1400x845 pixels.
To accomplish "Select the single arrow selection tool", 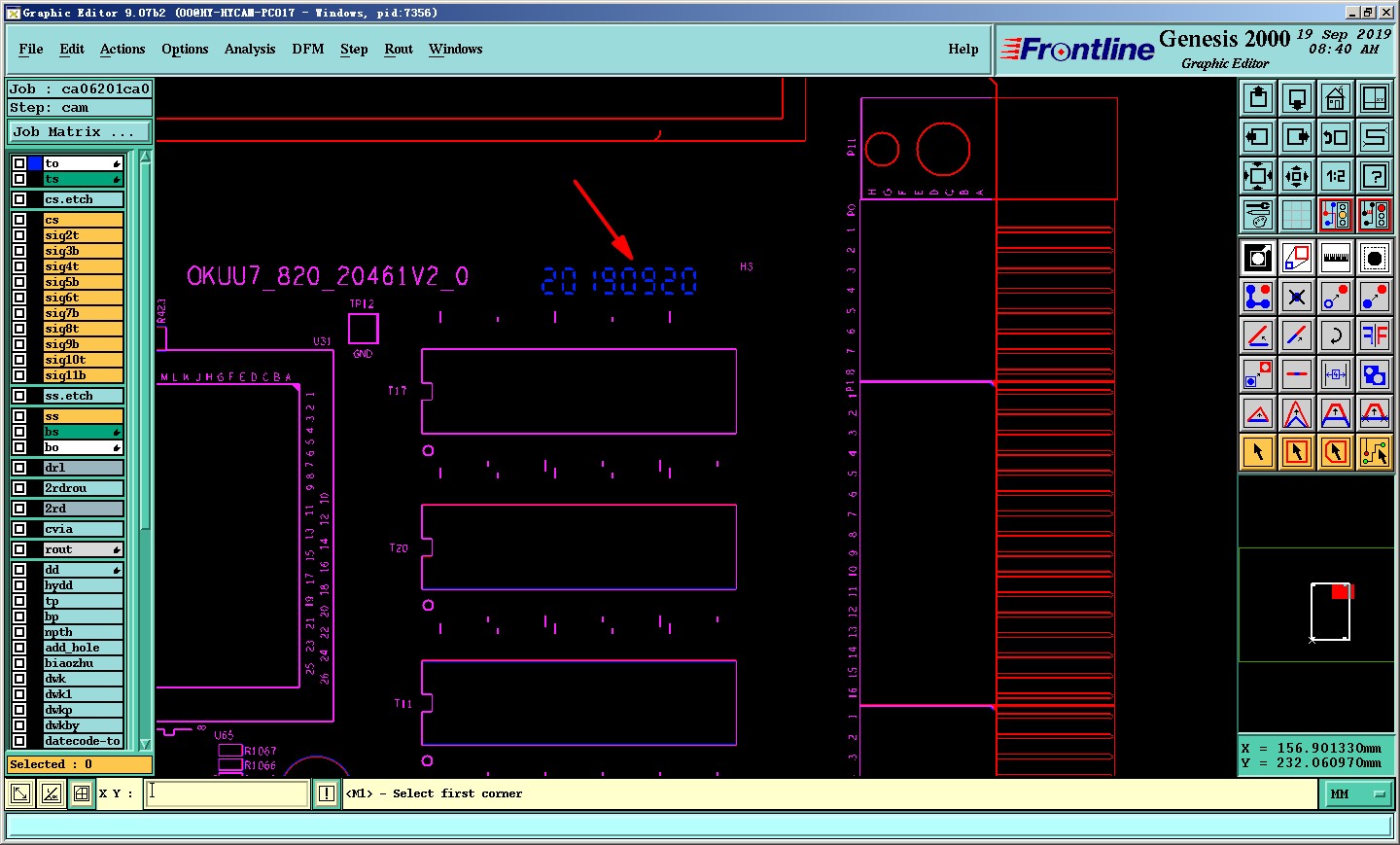I will pyautogui.click(x=1258, y=452).
